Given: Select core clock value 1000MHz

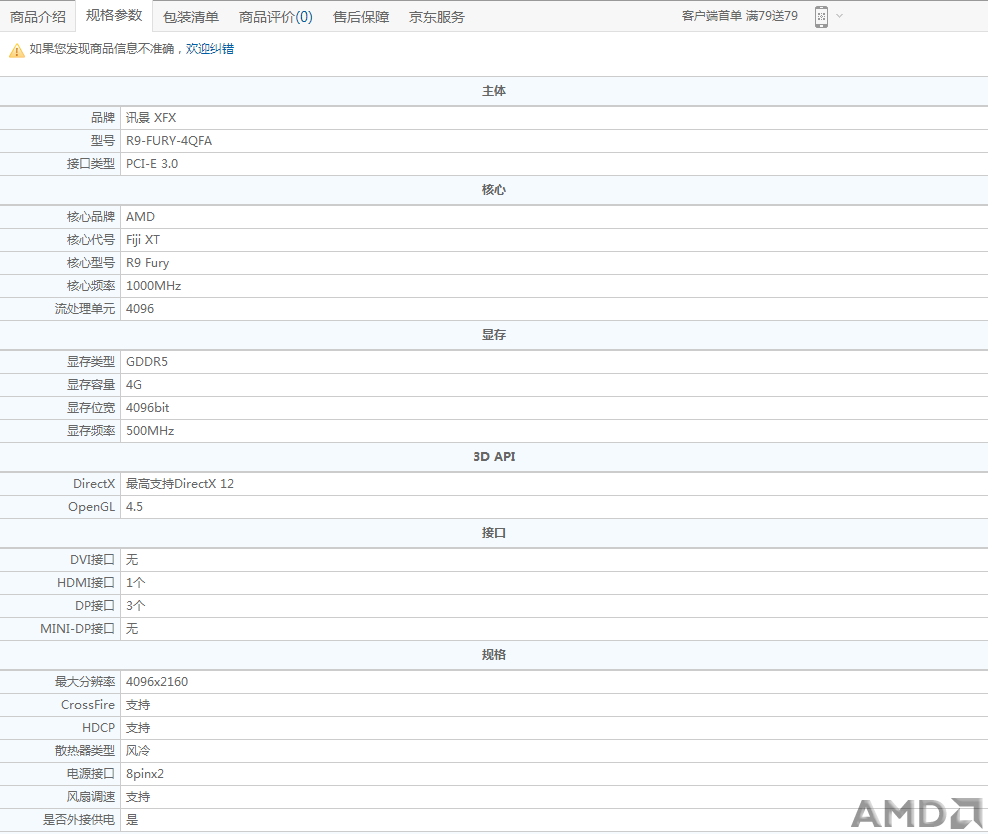Looking at the screenshot, I should pyautogui.click(x=154, y=286).
